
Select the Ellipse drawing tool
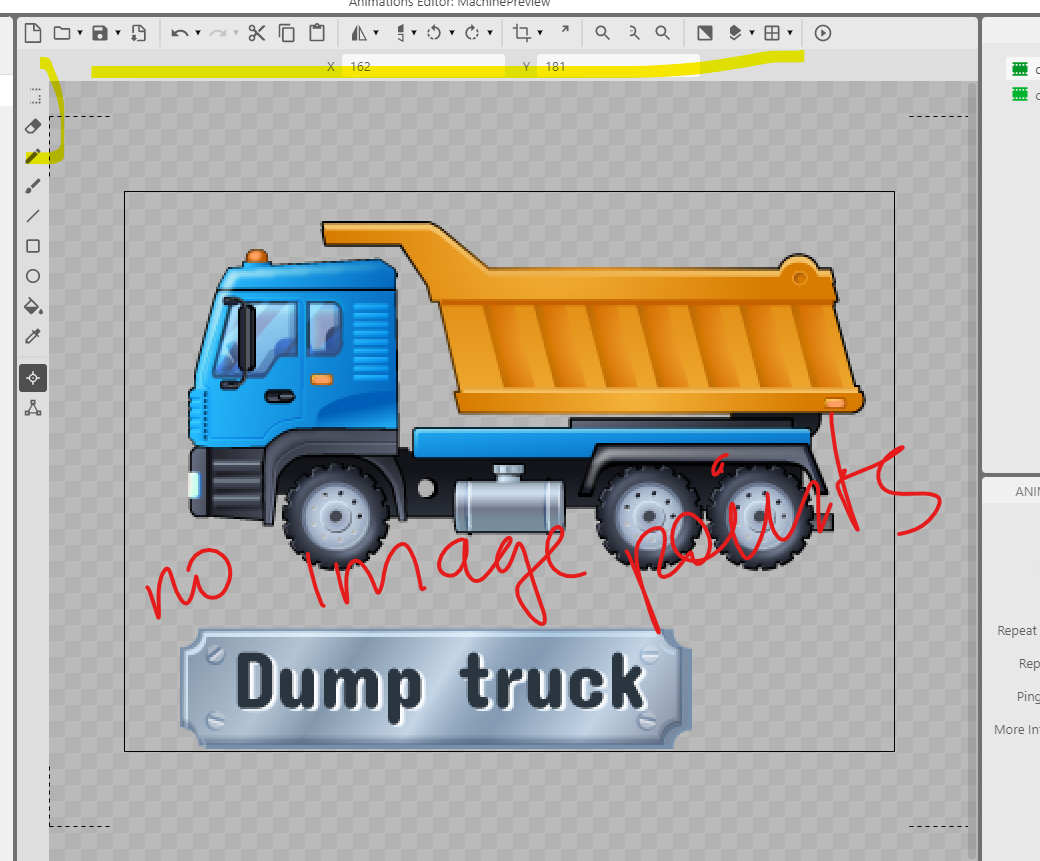click(33, 276)
